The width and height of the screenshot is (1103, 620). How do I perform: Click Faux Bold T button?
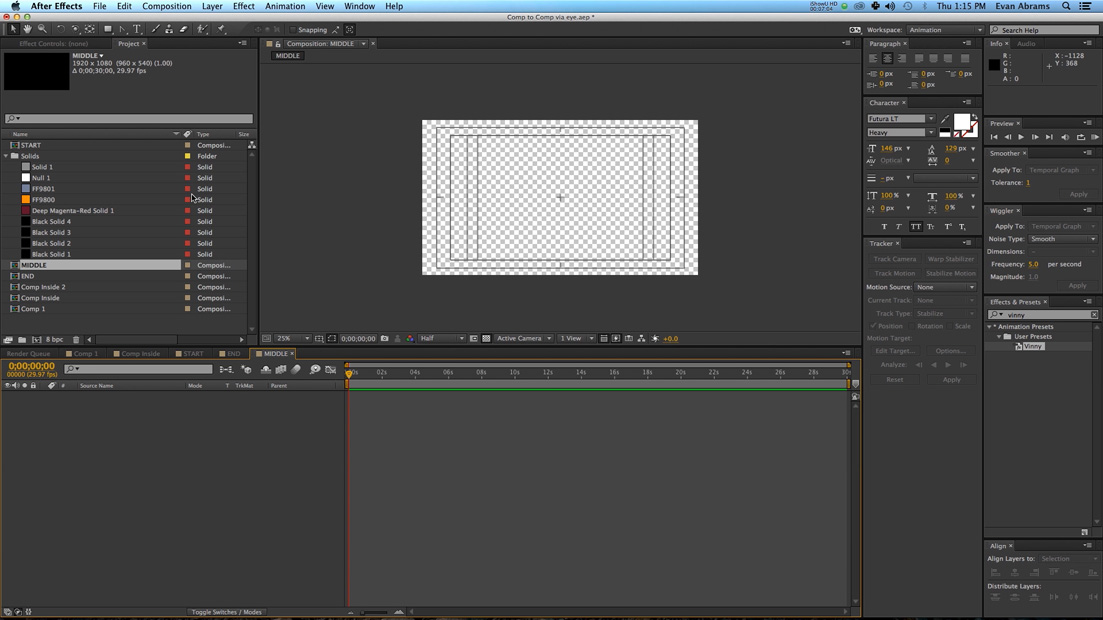click(x=884, y=227)
